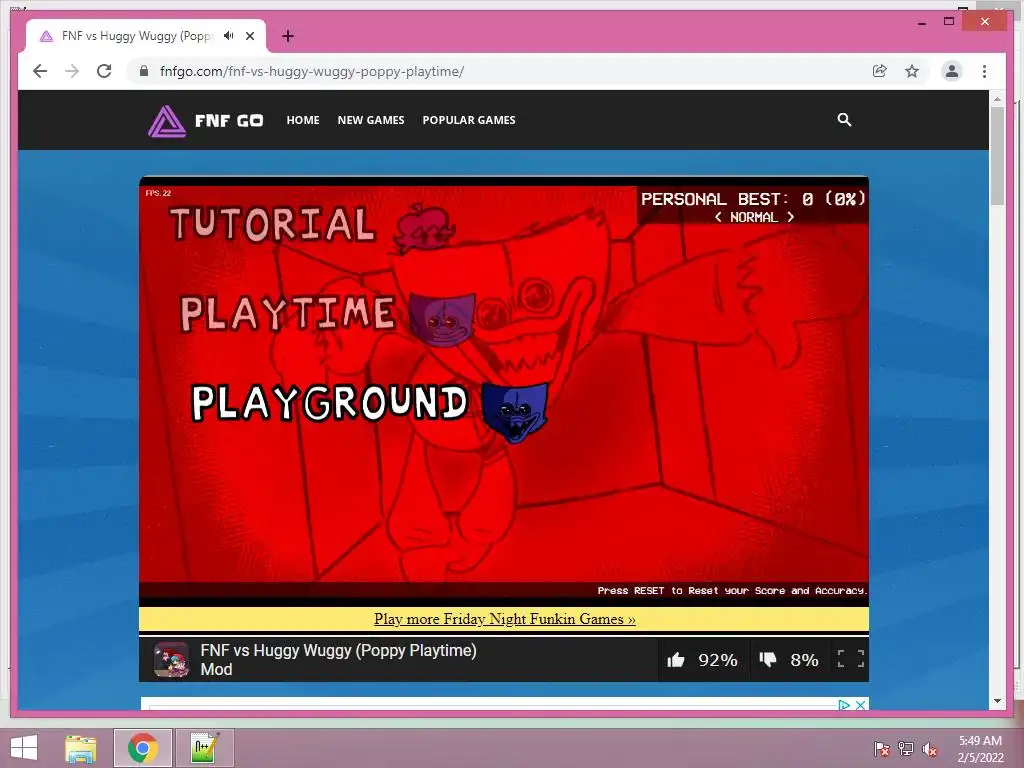Open File Explorer from the taskbar

pyautogui.click(x=81, y=748)
